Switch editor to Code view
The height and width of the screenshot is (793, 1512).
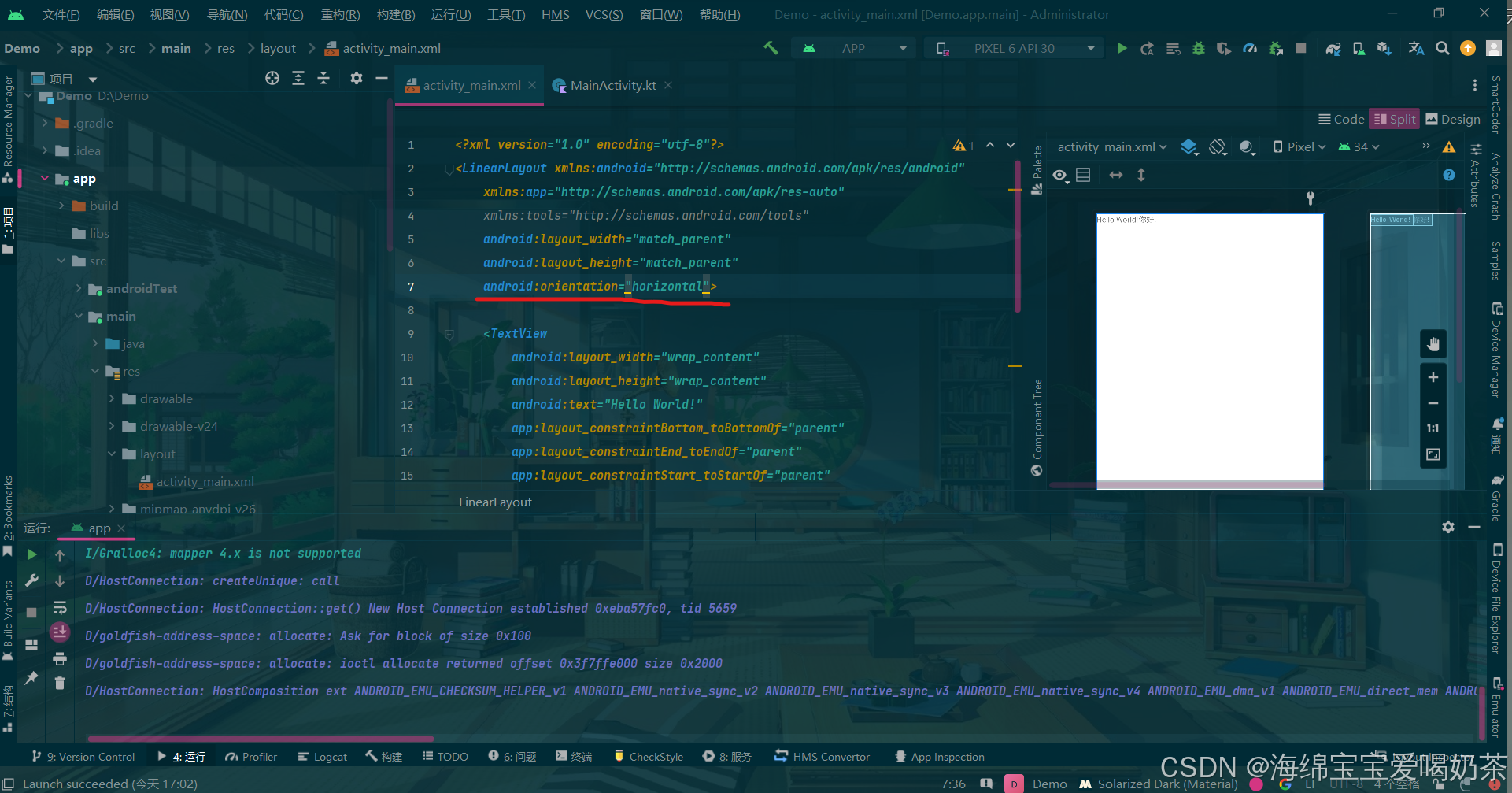click(x=1341, y=119)
